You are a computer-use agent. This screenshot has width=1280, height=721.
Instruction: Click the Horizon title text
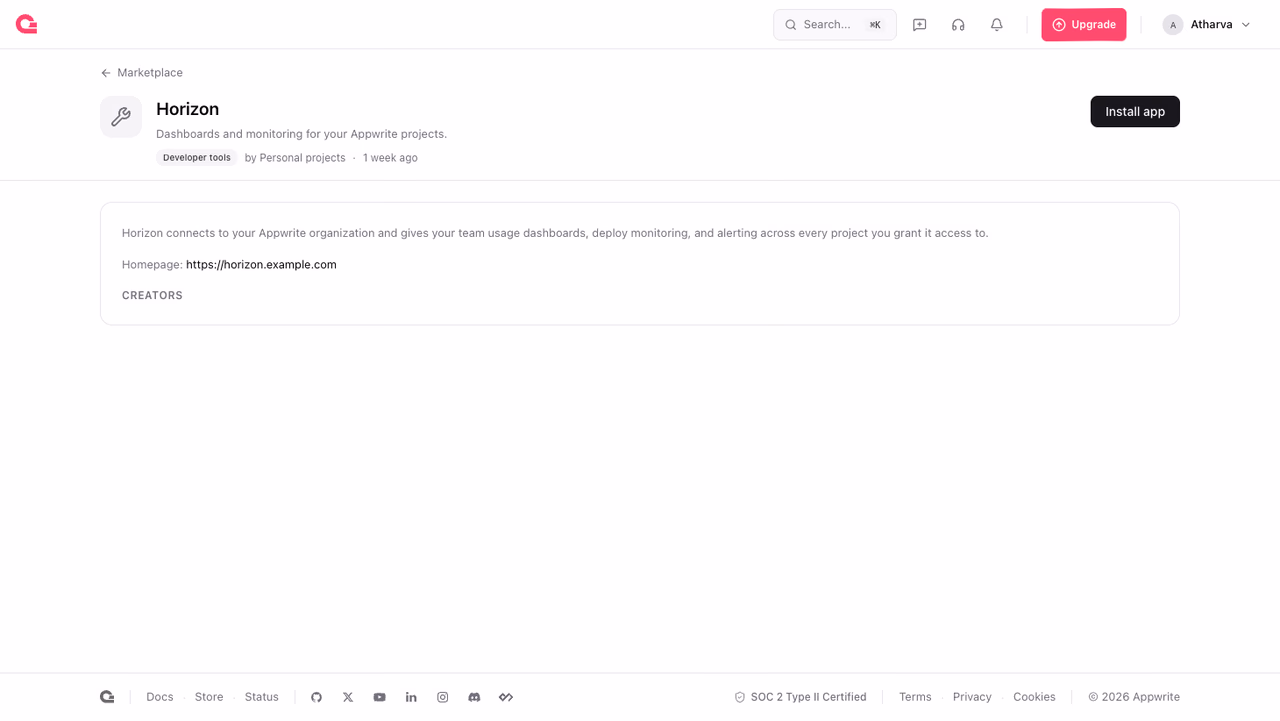187,109
